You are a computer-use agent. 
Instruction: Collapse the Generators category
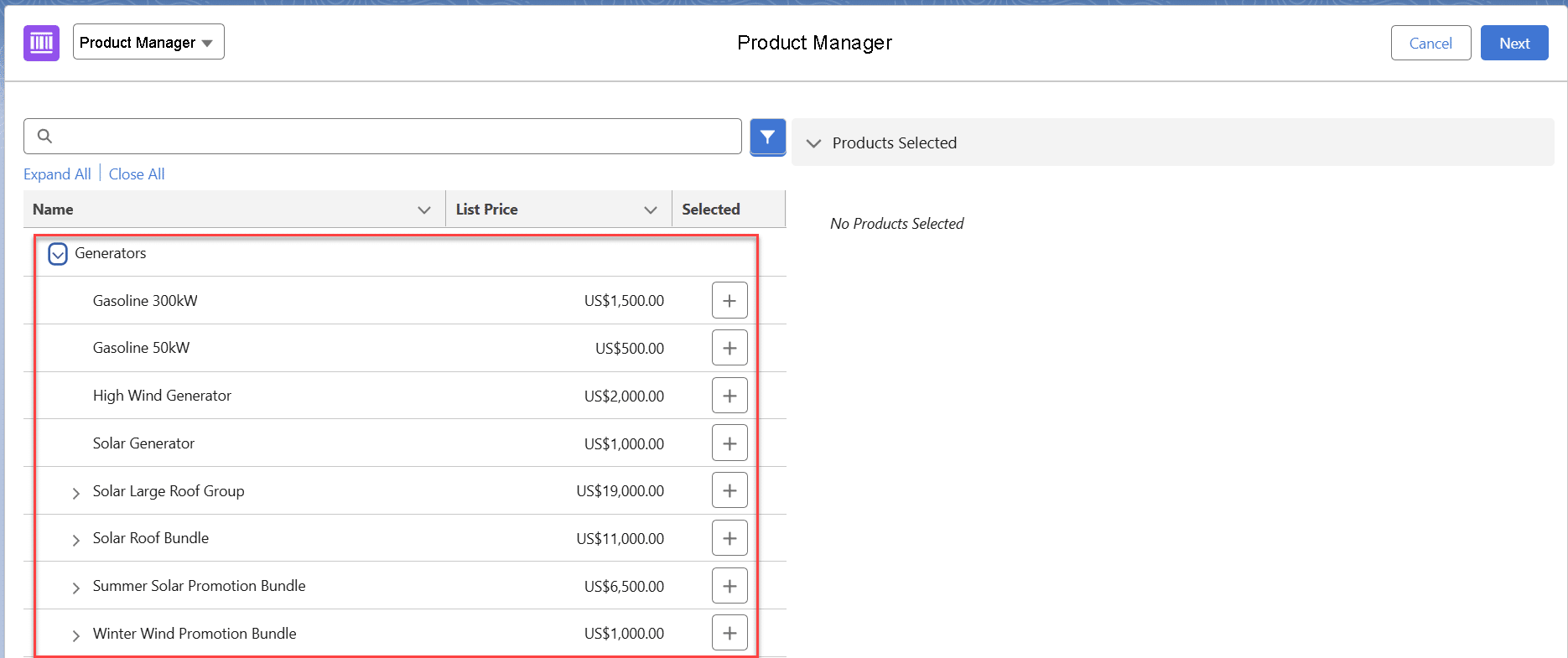pos(58,254)
